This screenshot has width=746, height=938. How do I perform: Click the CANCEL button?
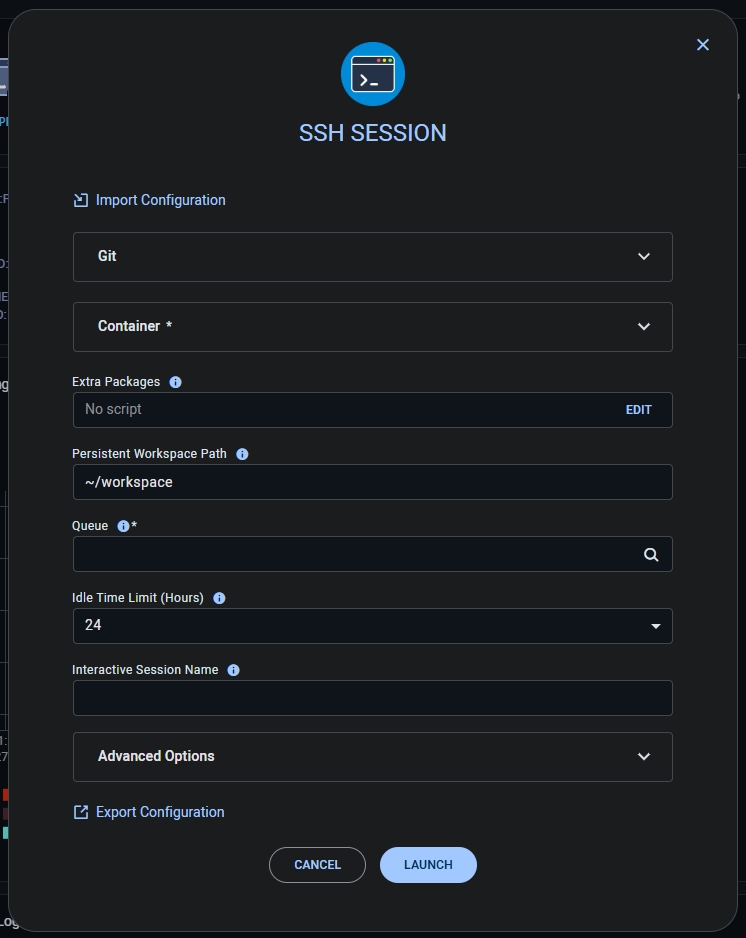[x=317, y=864]
